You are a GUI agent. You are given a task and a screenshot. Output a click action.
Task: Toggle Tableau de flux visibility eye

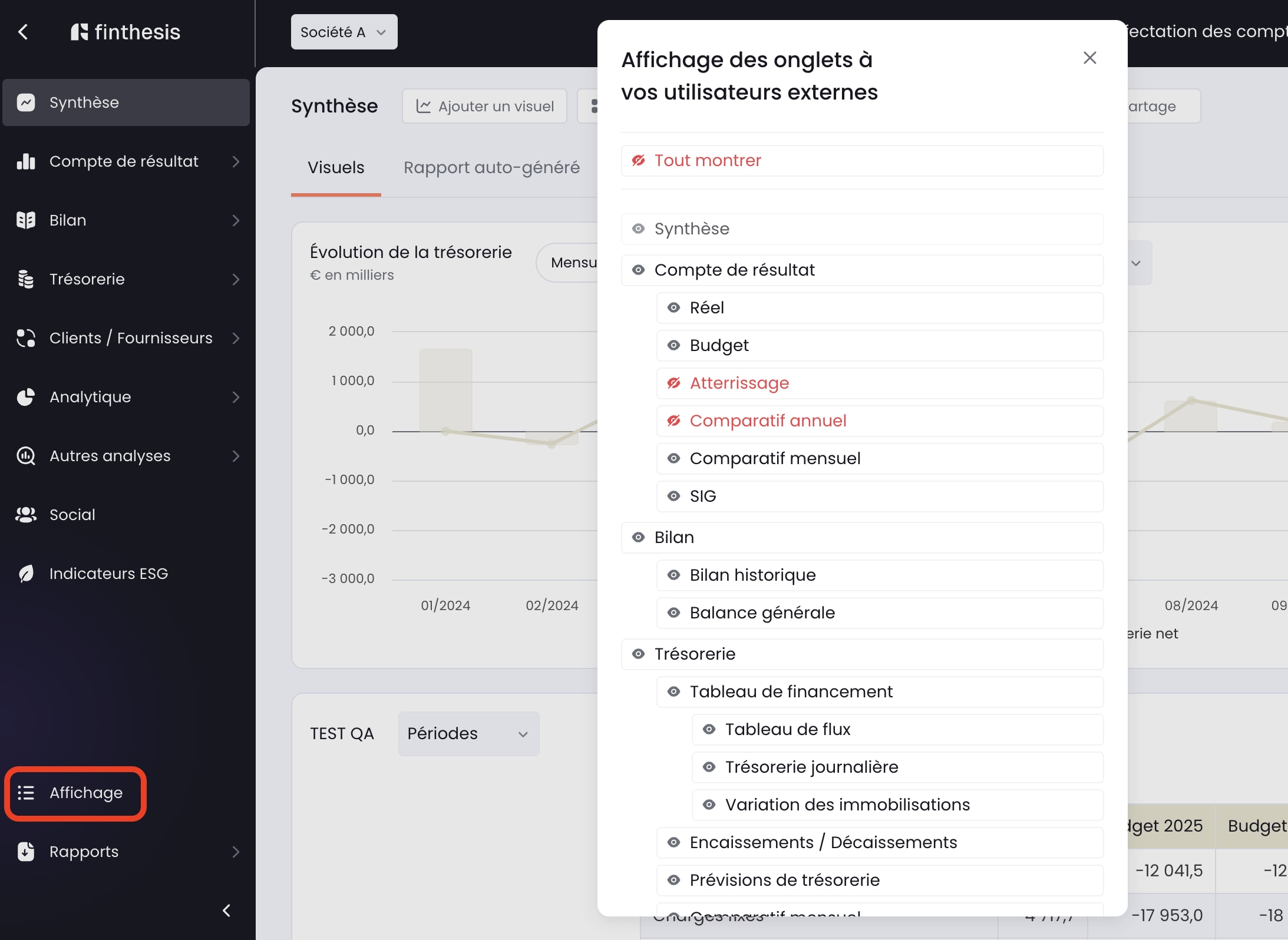pyautogui.click(x=709, y=730)
